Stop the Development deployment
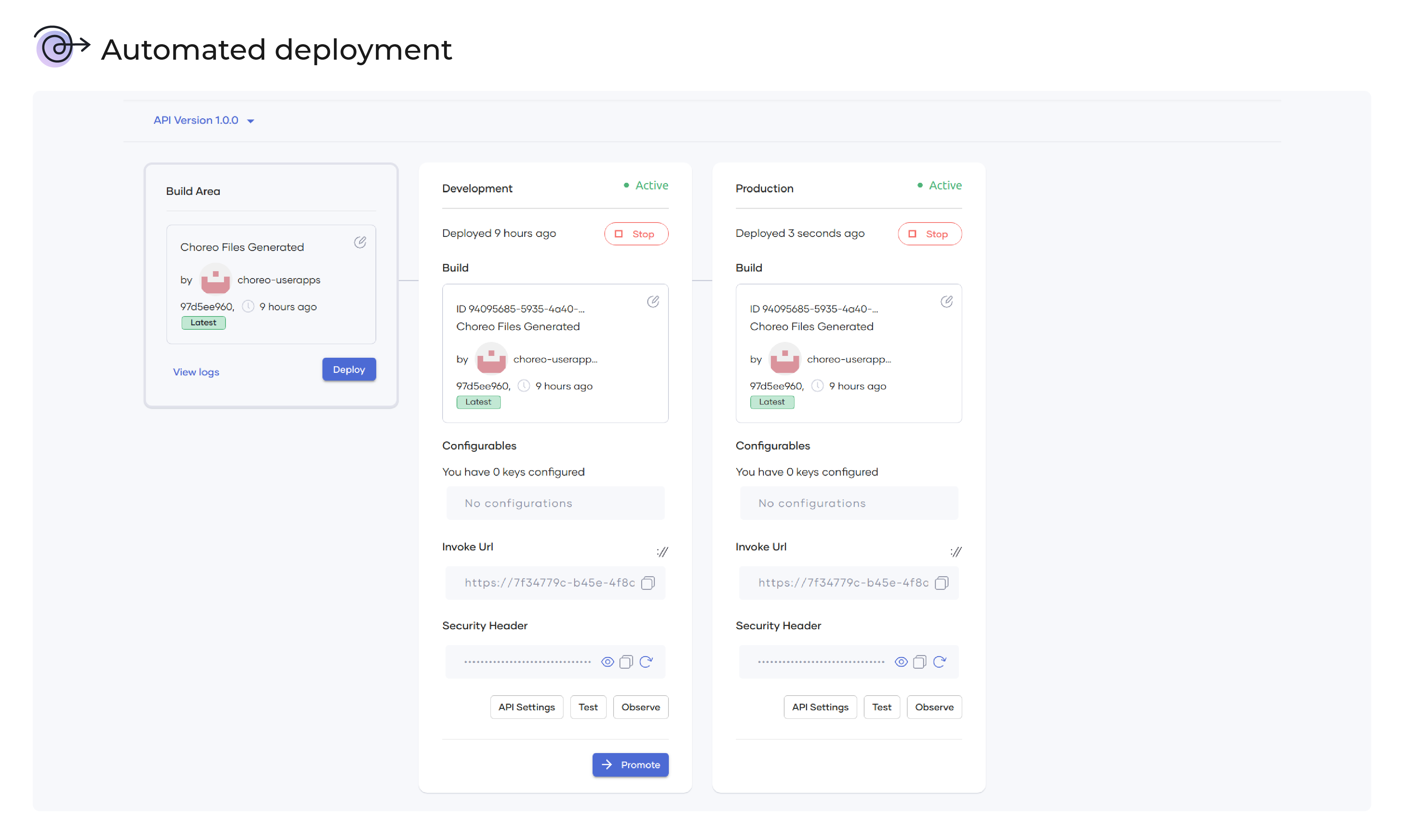Image resolution: width=1404 pixels, height=840 pixels. tap(636, 234)
